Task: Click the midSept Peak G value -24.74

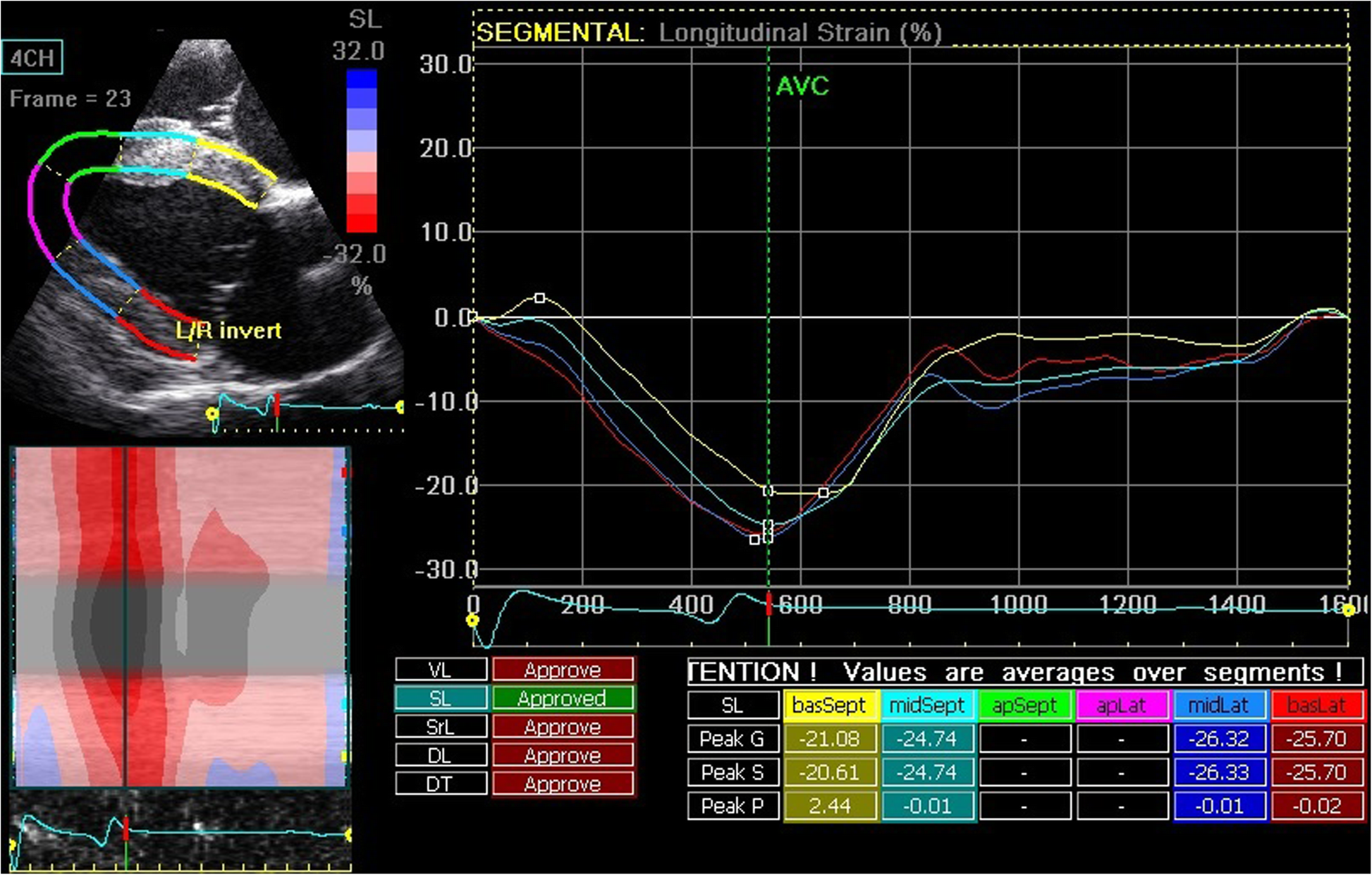Action: click(927, 739)
